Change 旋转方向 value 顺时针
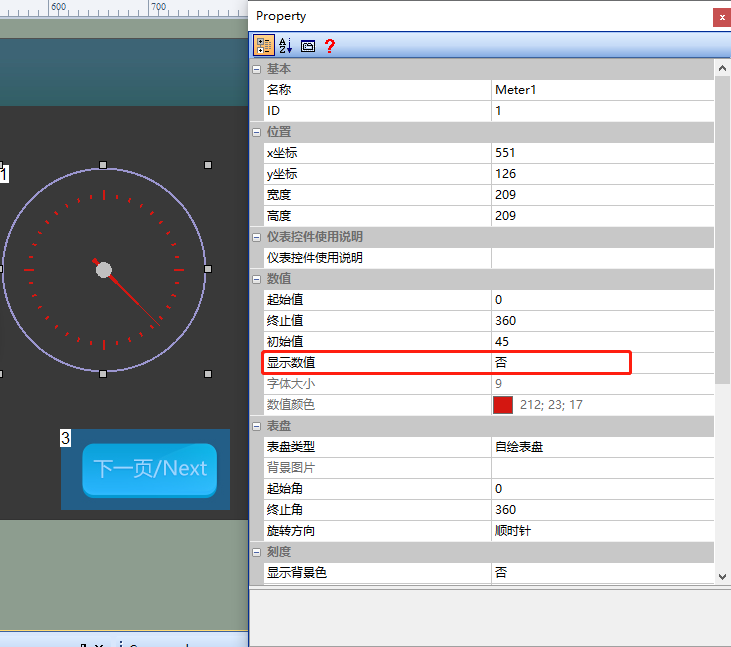 point(602,530)
